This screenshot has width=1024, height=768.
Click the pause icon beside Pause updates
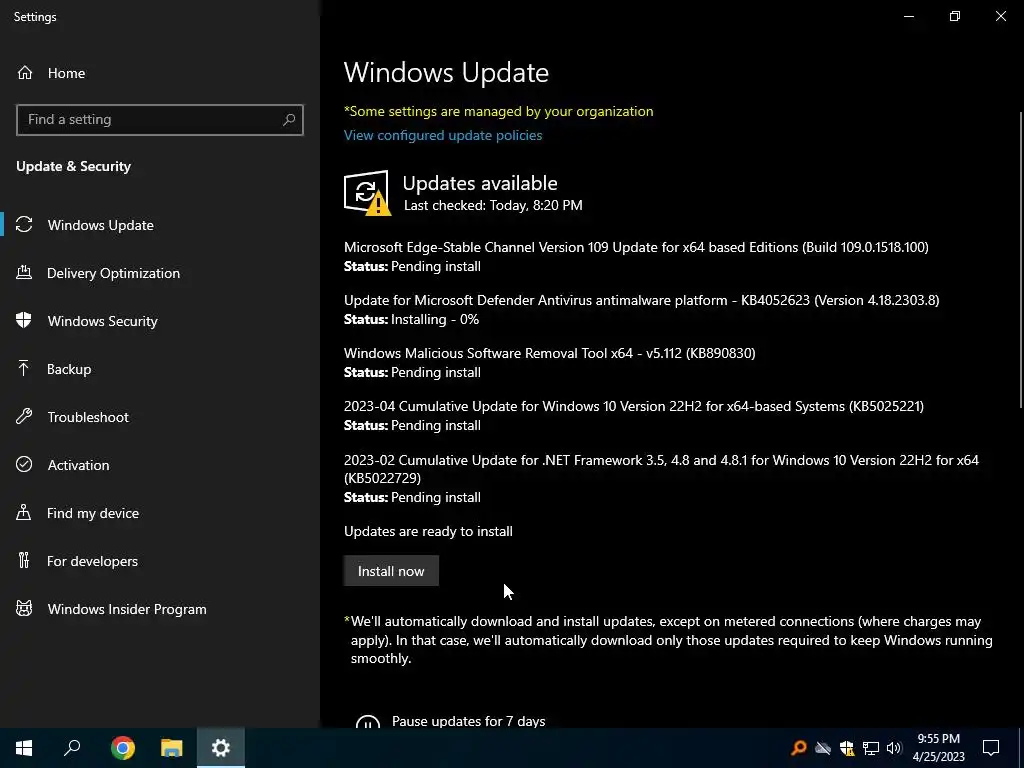point(368,721)
